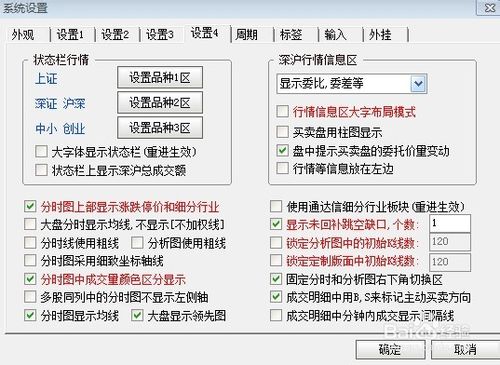Uncheck 分时图中成交量颜色区分显示

pyautogui.click(x=30, y=279)
